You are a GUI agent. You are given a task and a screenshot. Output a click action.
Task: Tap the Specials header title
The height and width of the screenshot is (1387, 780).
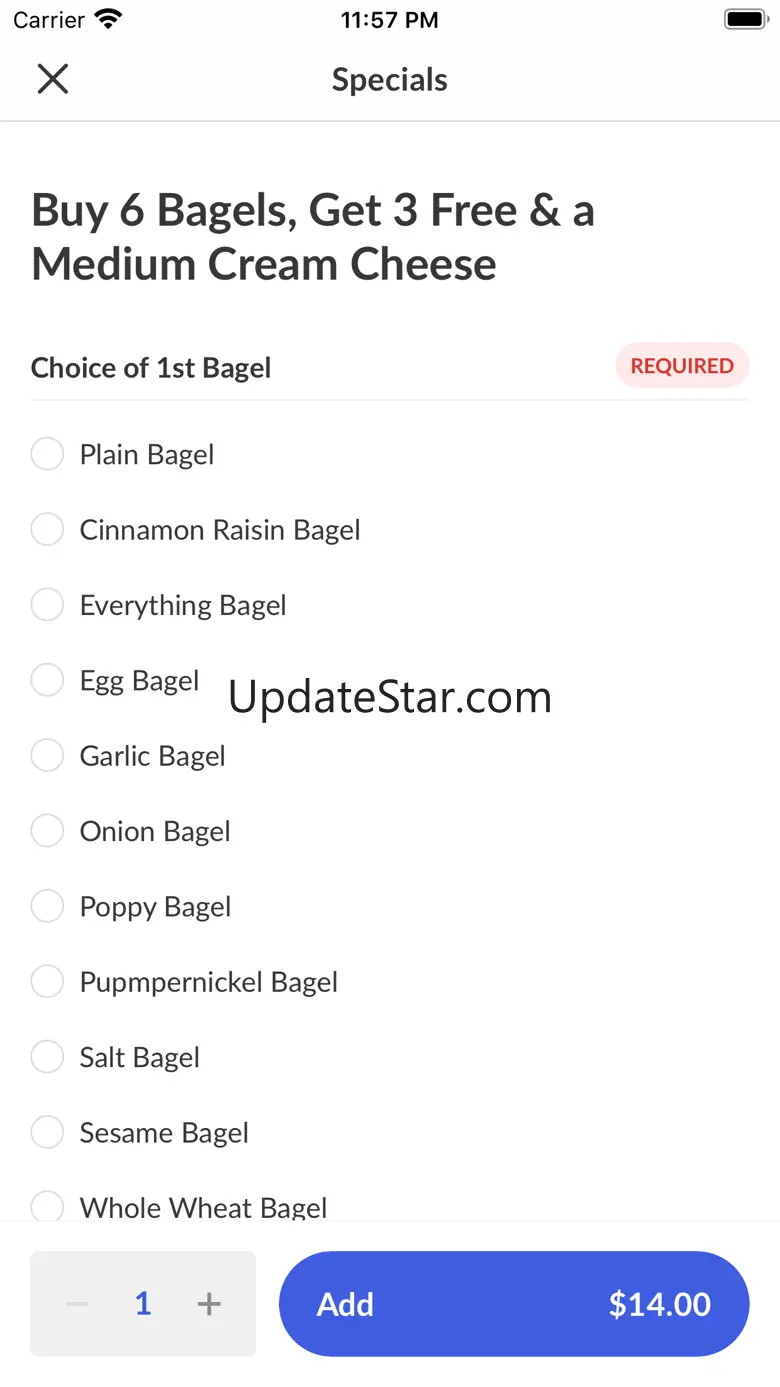pyautogui.click(x=389, y=80)
